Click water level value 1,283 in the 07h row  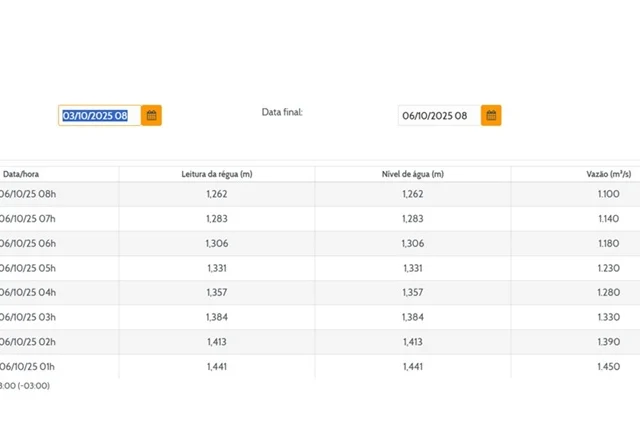[x=413, y=218]
